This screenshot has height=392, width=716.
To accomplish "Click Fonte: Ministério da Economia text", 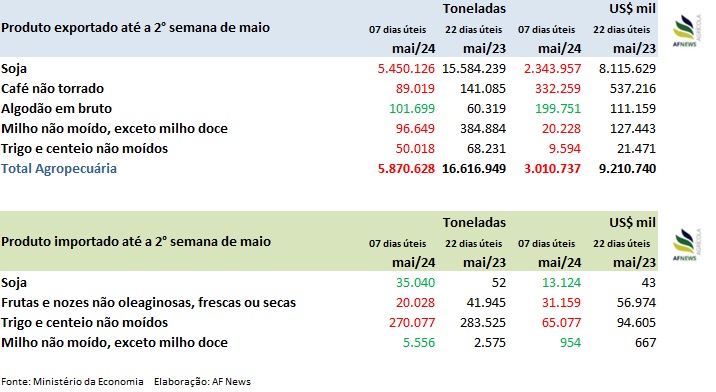I will click(72, 381).
